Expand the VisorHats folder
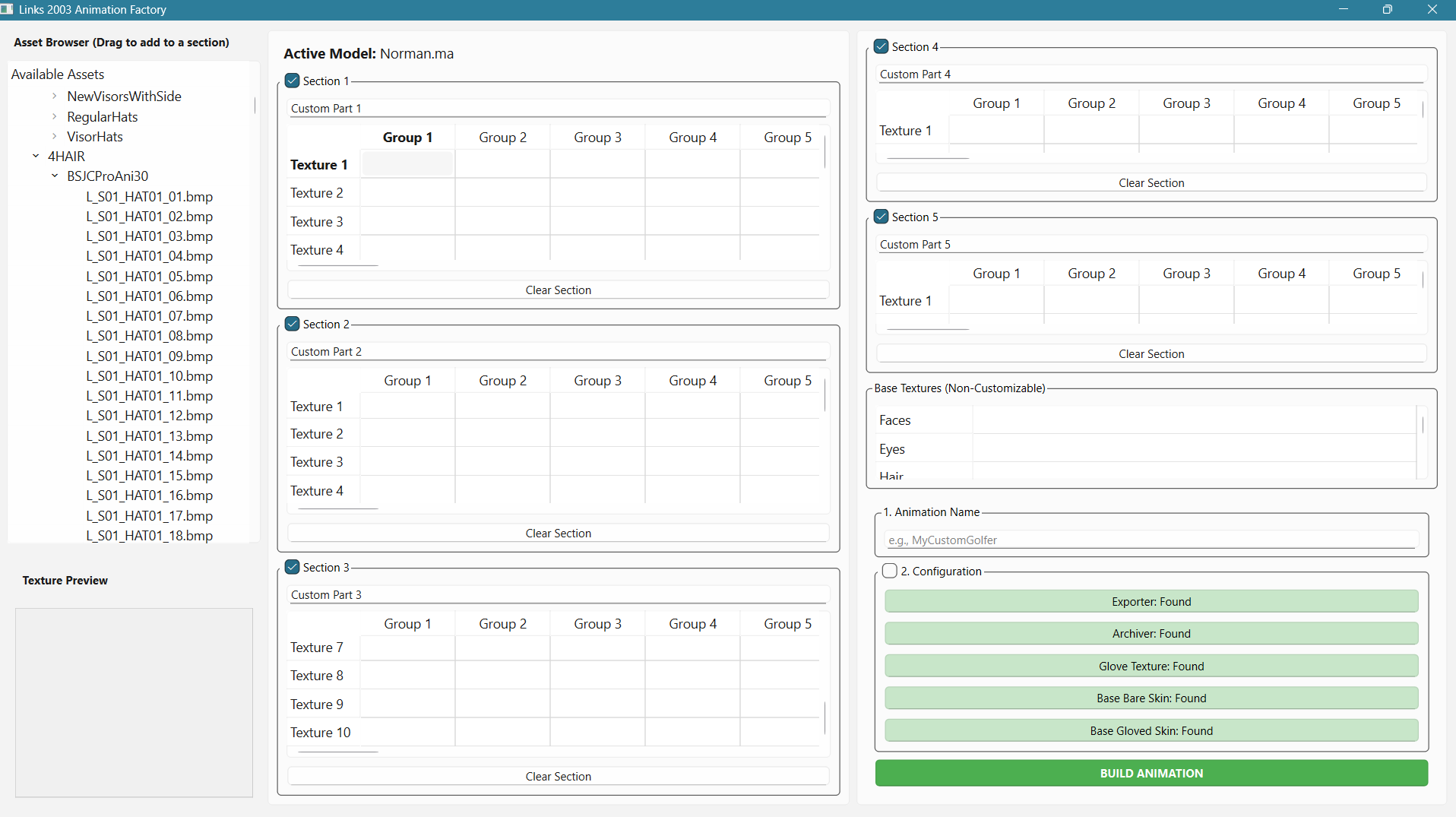 [x=55, y=137]
